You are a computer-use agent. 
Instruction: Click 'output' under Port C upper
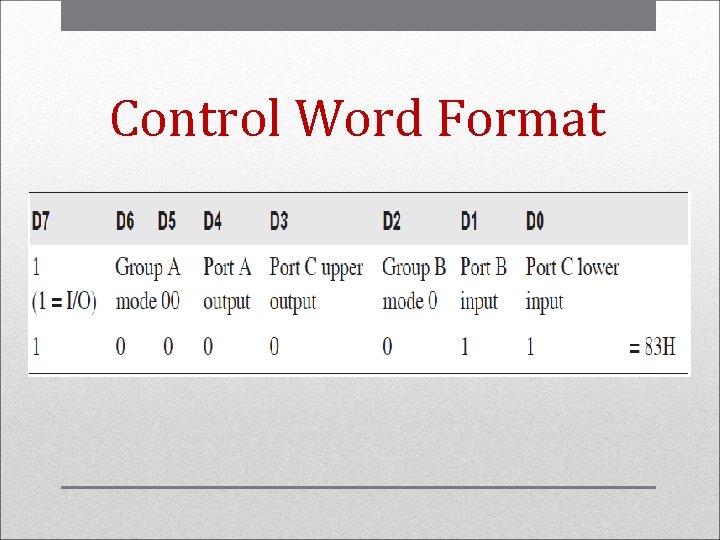[293, 303]
